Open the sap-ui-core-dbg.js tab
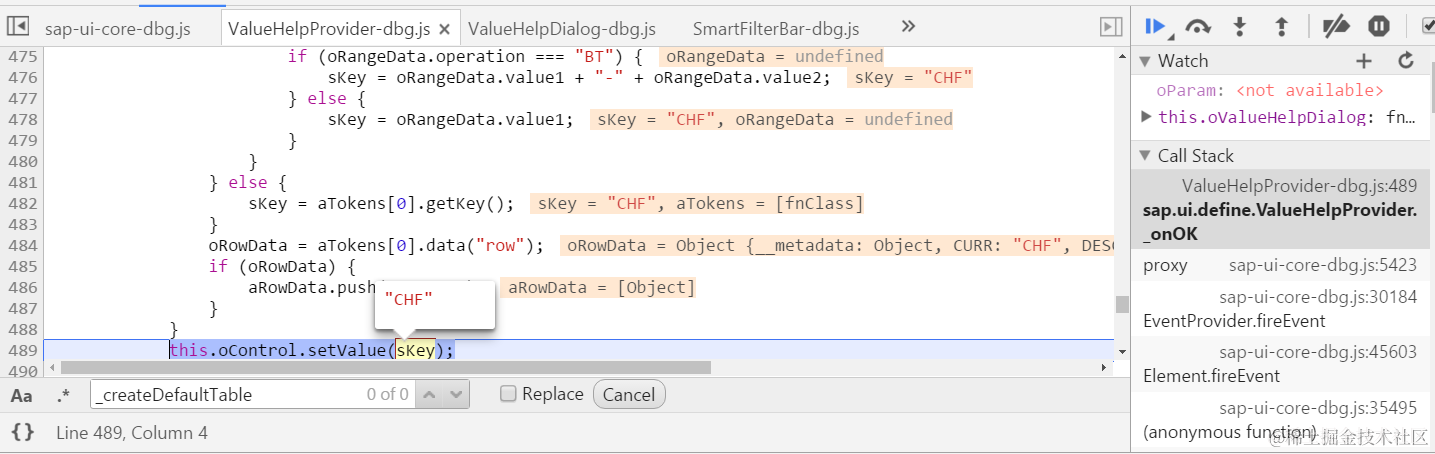 (117, 29)
